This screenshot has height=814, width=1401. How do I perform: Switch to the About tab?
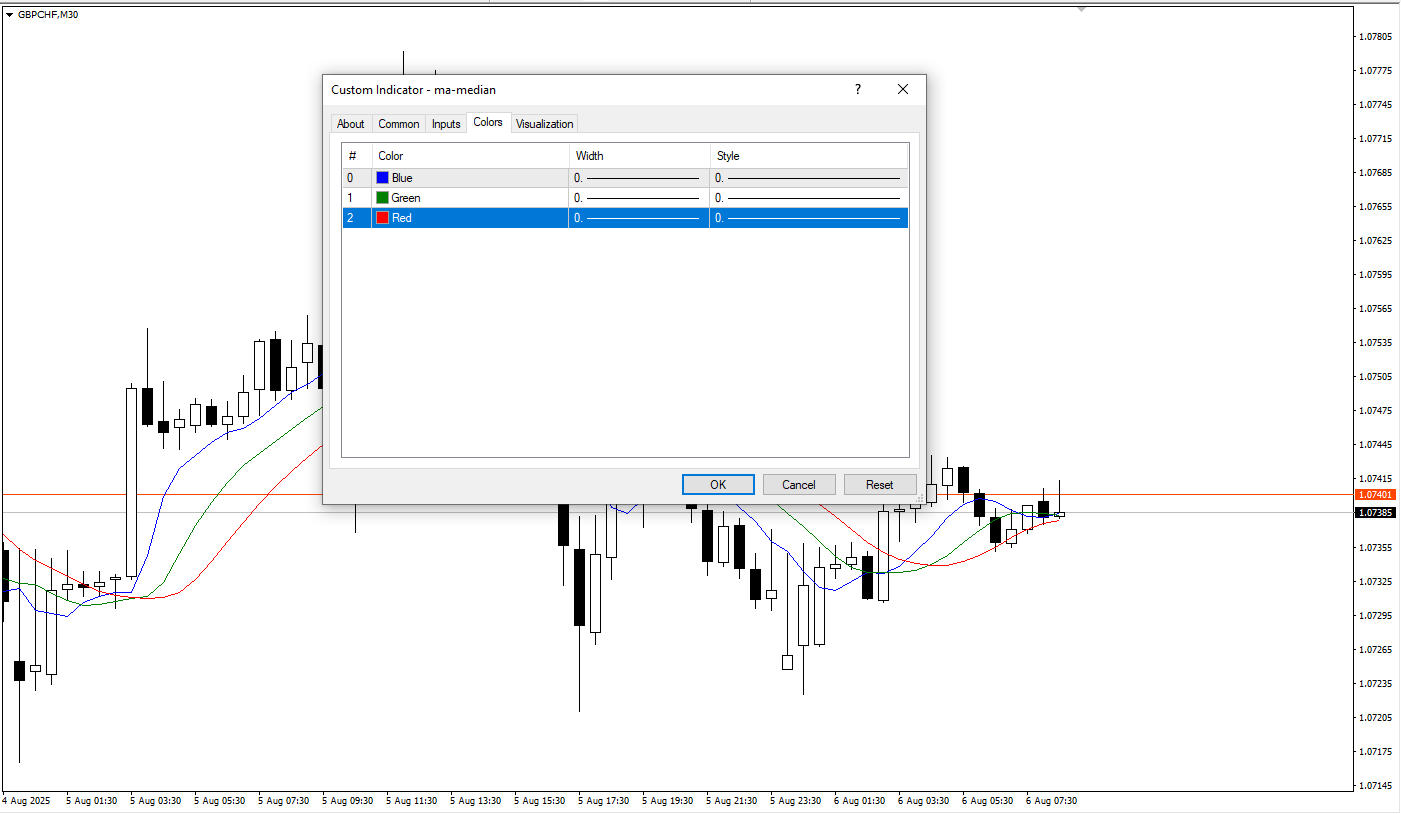[x=350, y=124]
